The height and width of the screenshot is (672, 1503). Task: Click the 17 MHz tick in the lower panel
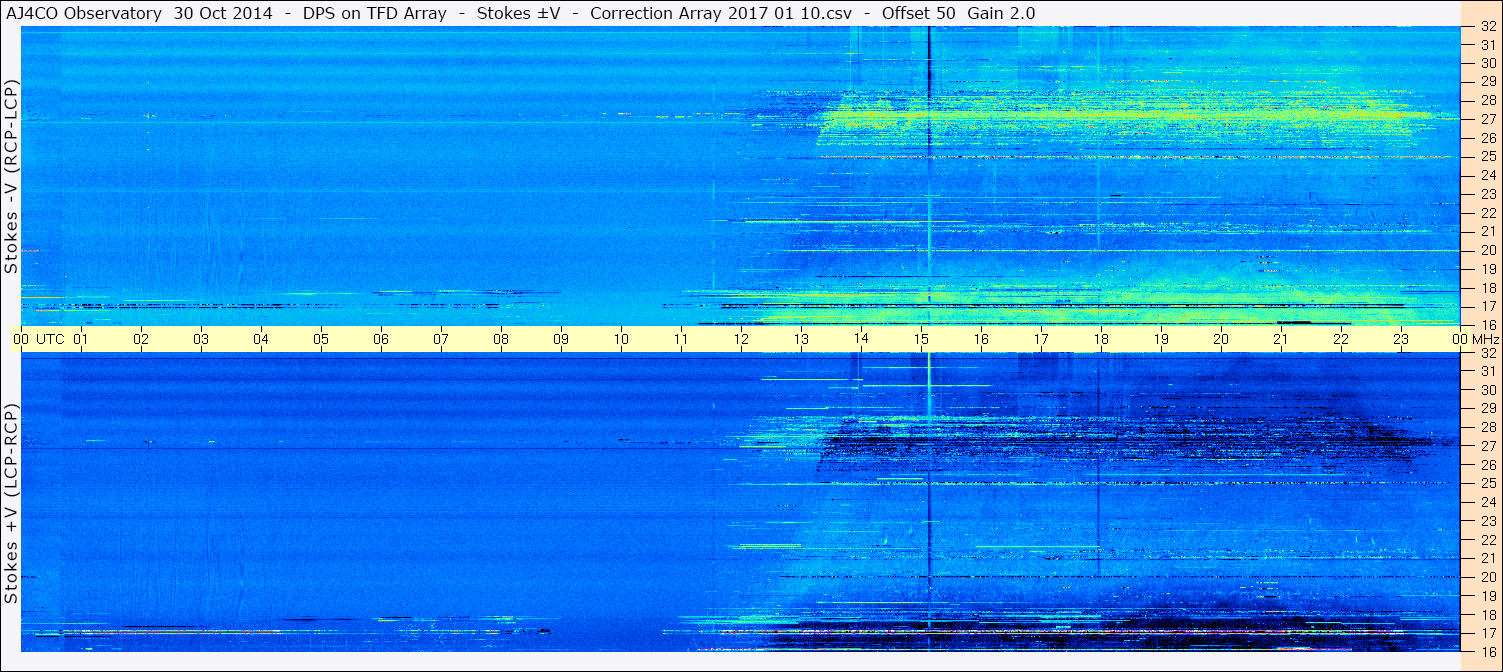(x=1488, y=633)
